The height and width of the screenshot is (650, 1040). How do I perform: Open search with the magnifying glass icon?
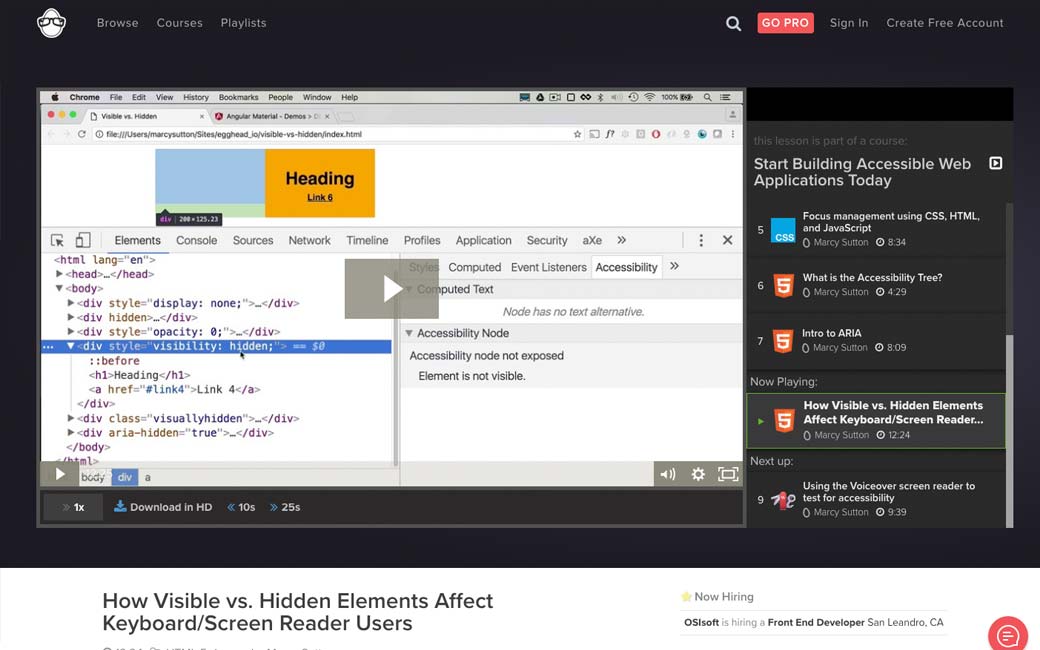point(733,23)
